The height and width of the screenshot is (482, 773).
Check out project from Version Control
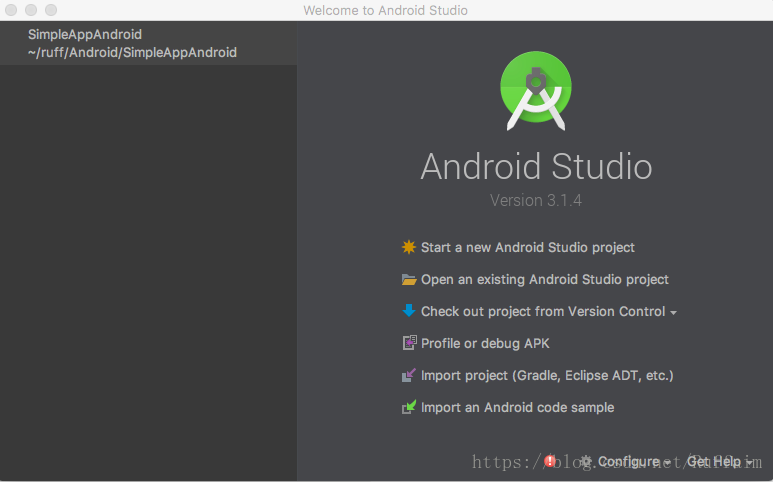click(543, 311)
